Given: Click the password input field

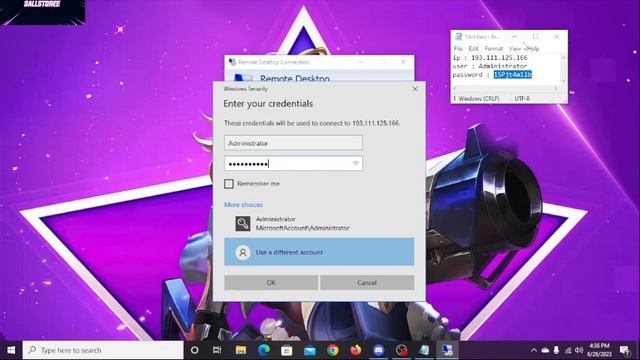Looking at the screenshot, I should coord(293,164).
